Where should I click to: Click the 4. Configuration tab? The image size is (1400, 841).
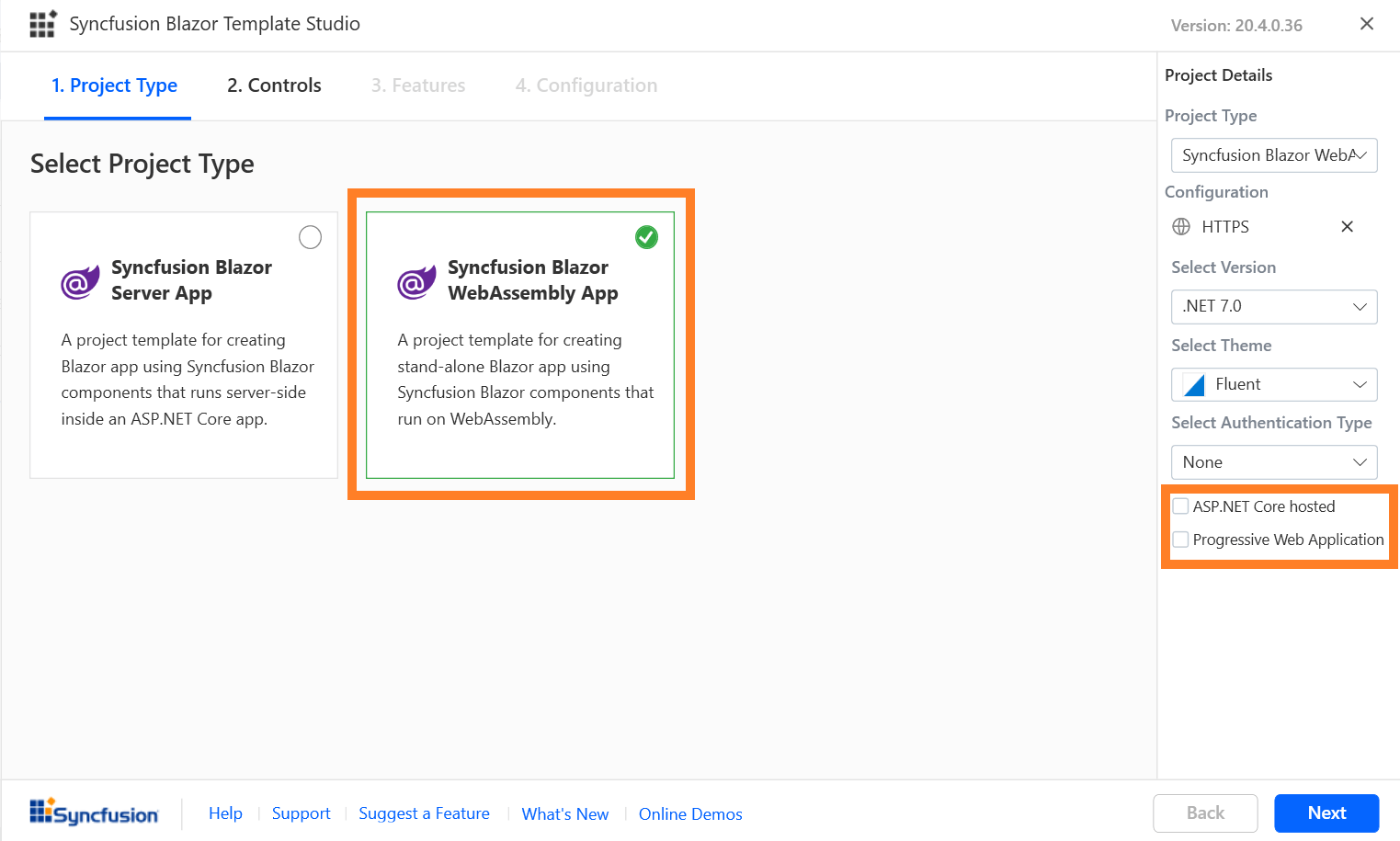pyautogui.click(x=586, y=85)
